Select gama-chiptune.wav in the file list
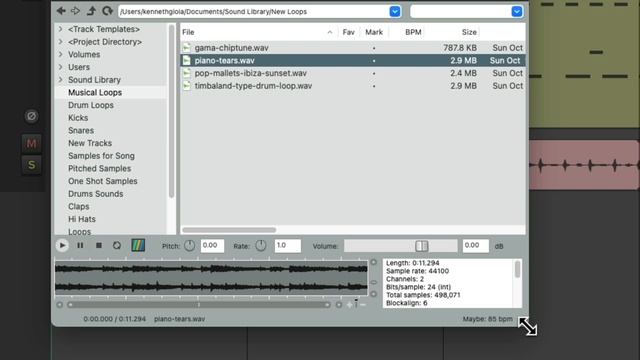This screenshot has height=360, width=640. 353,48
